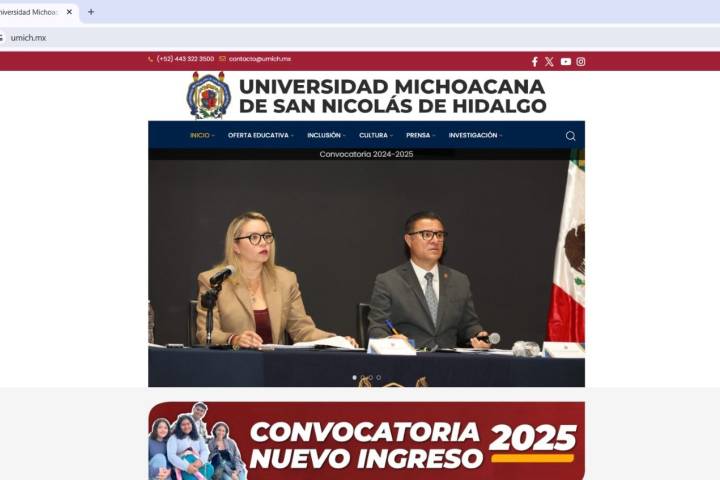The width and height of the screenshot is (720, 480).
Task: Expand the Investigación dropdown menu
Action: click(x=475, y=135)
